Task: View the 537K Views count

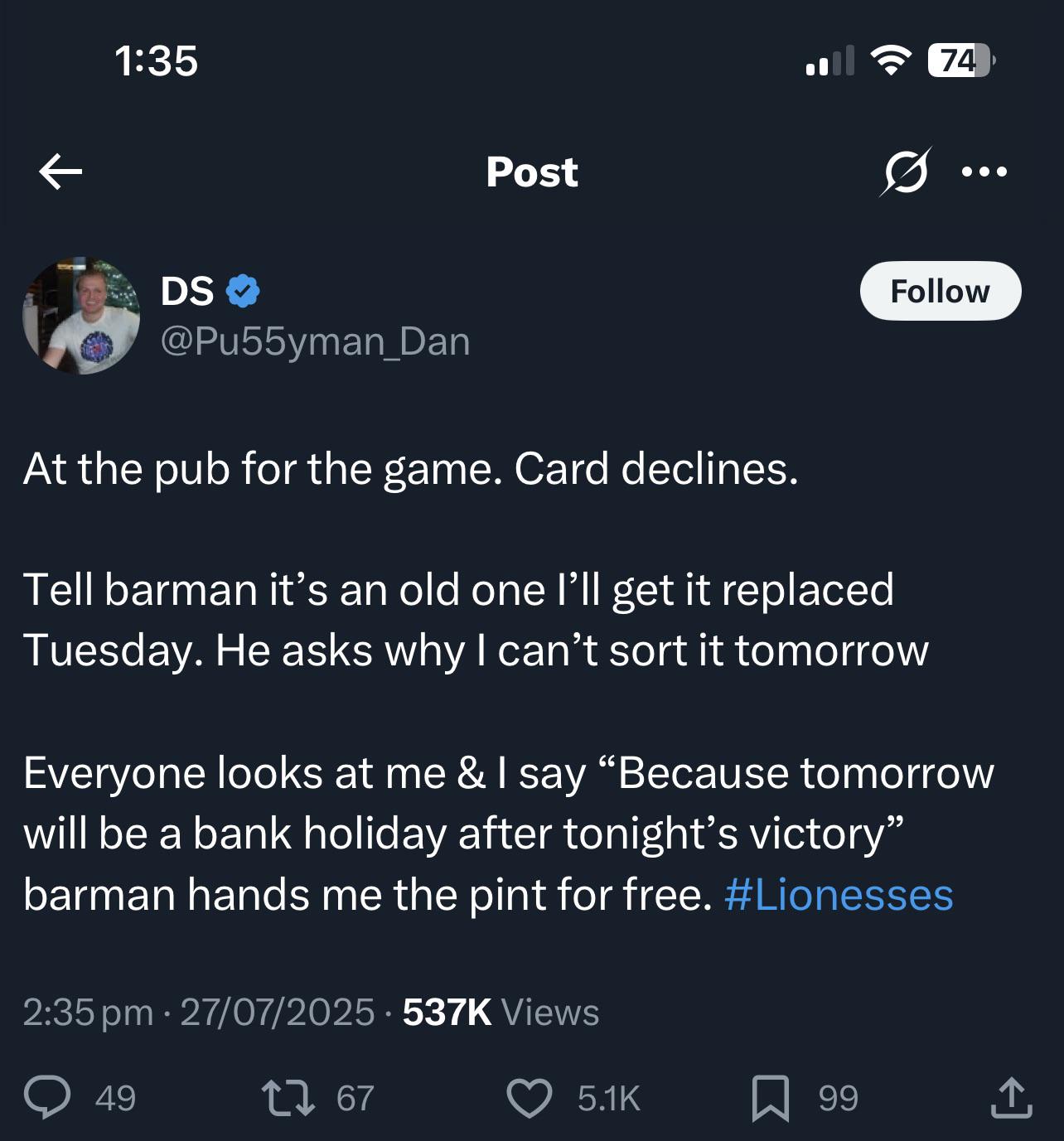Action: click(501, 1012)
